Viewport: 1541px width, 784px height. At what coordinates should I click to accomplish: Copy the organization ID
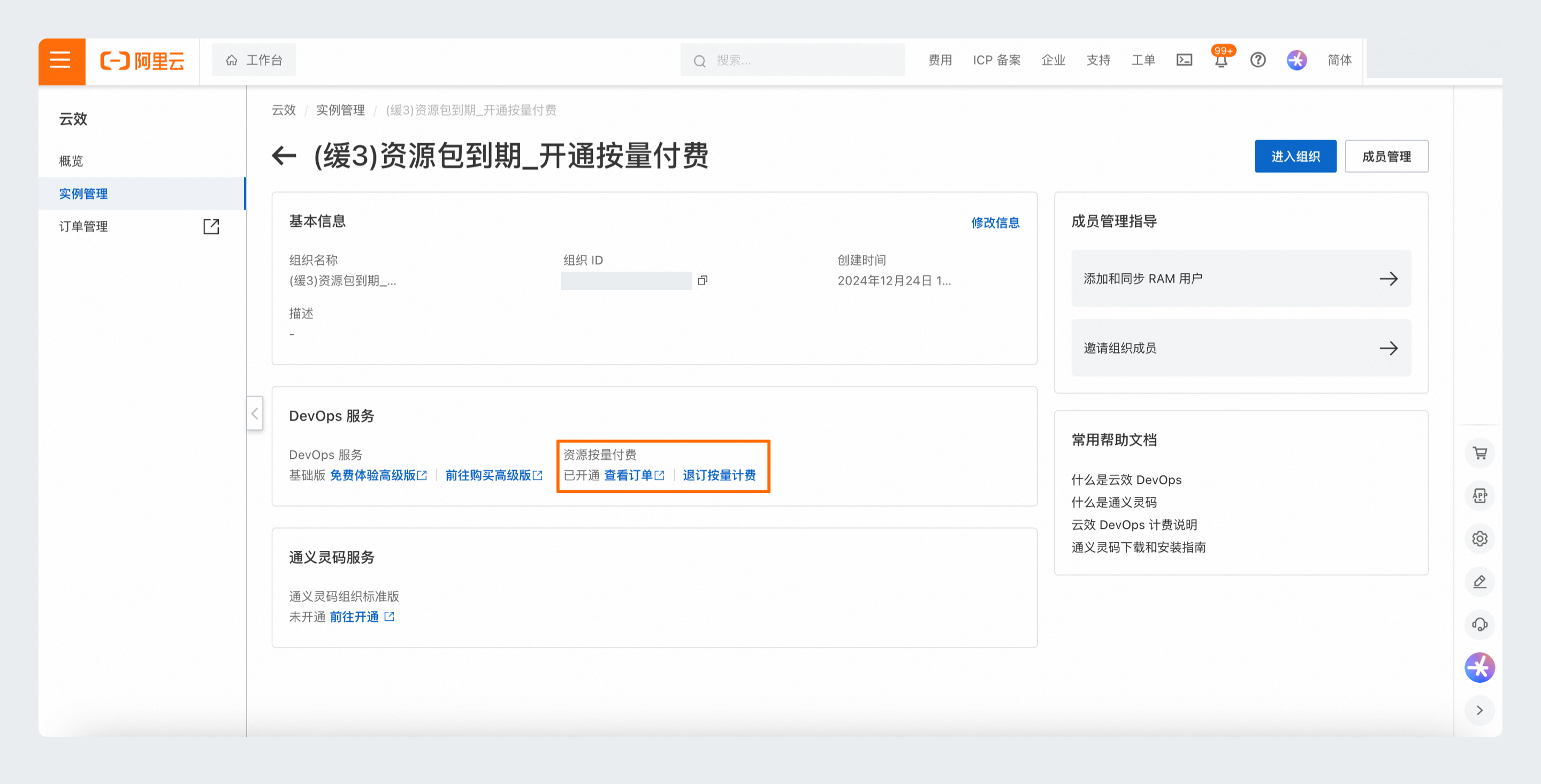(703, 280)
